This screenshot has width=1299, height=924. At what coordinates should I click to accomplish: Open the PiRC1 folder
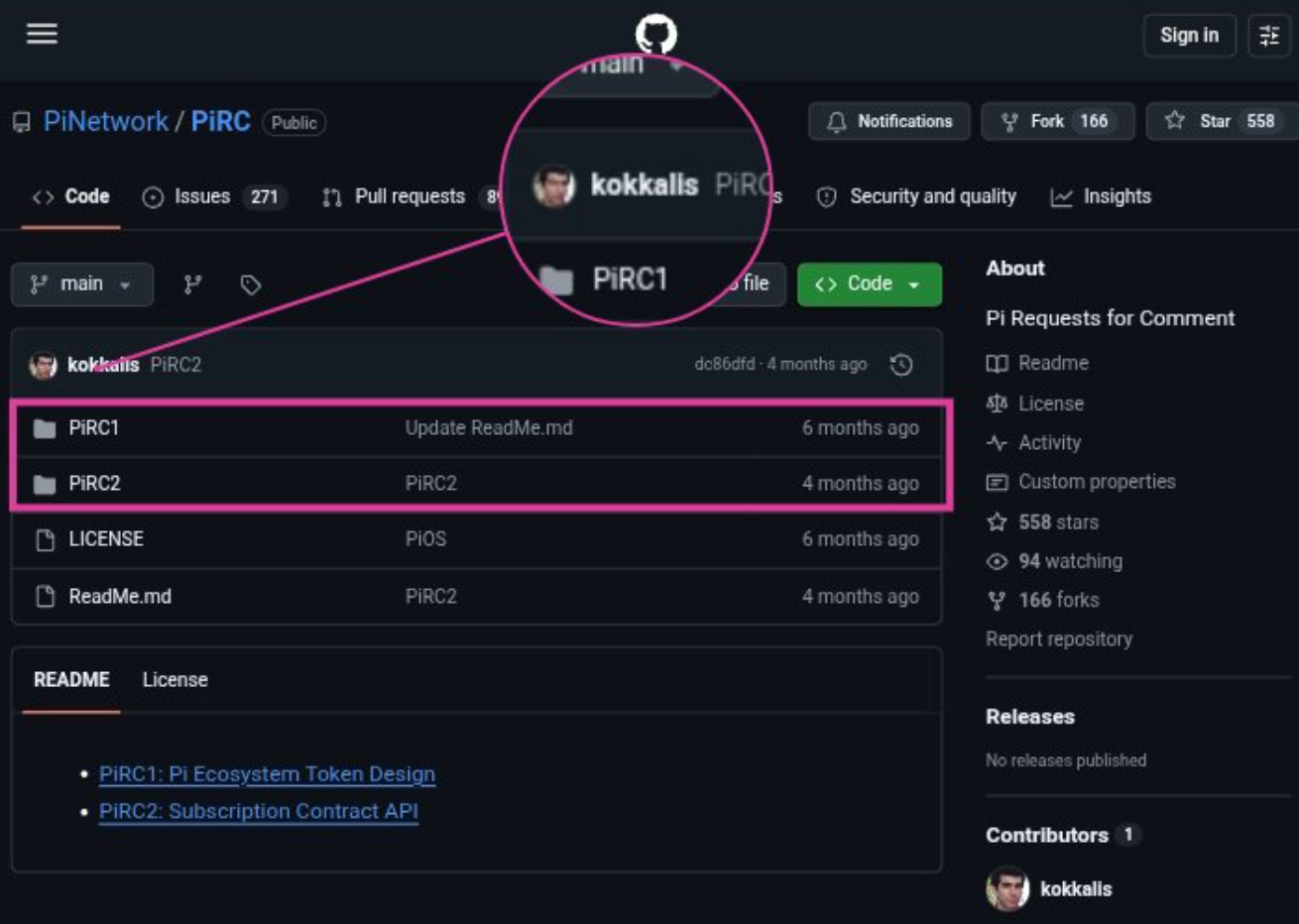pos(93,427)
